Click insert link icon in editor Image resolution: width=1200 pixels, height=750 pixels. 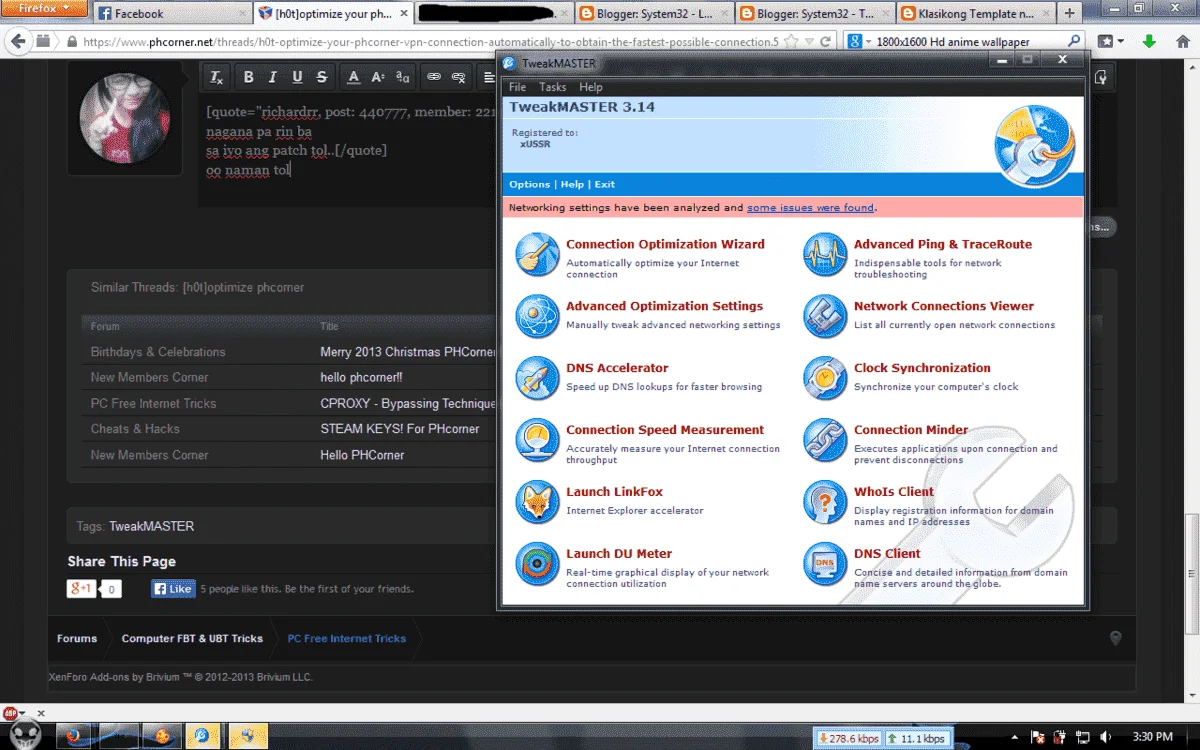pos(434,77)
